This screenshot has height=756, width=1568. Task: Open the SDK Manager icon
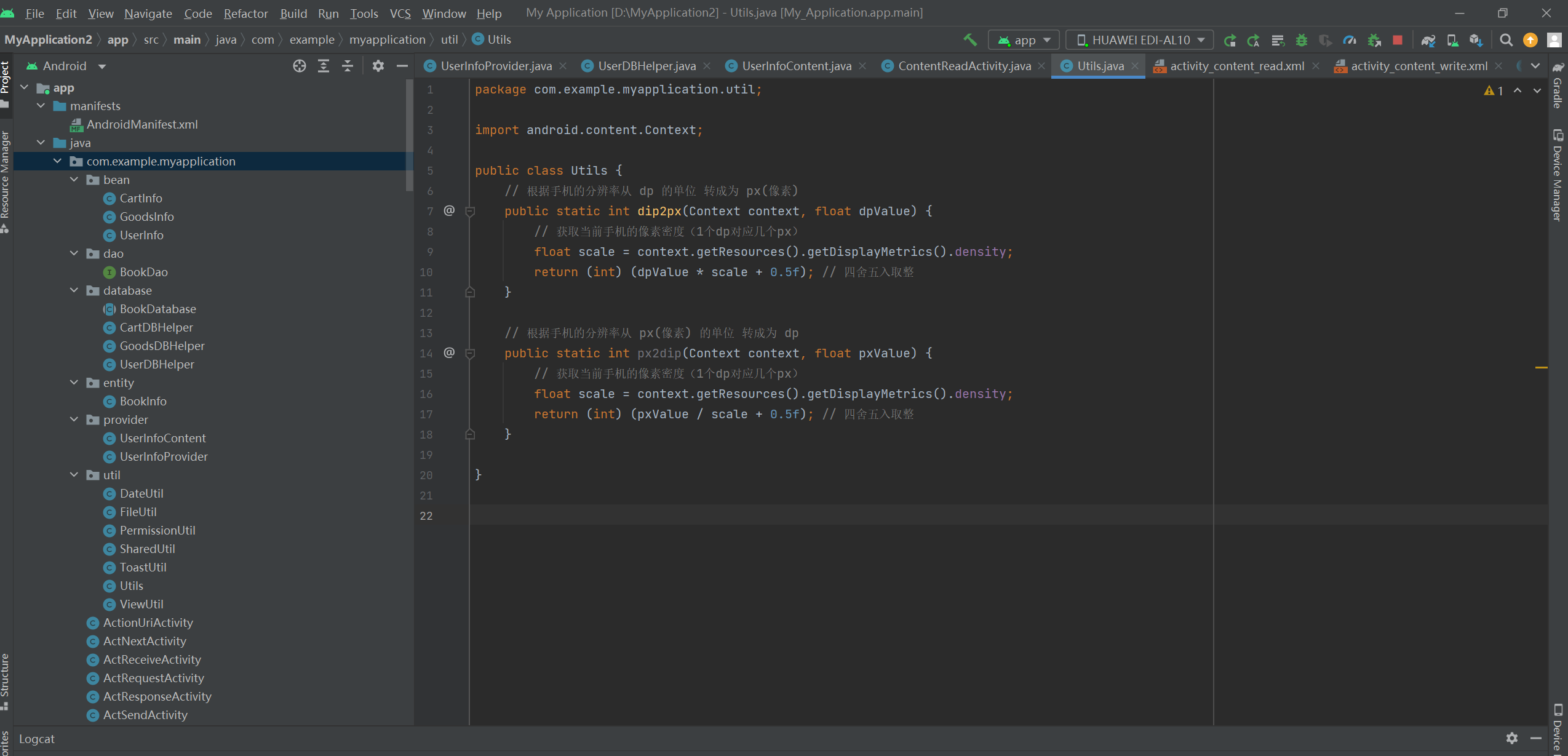point(1476,40)
